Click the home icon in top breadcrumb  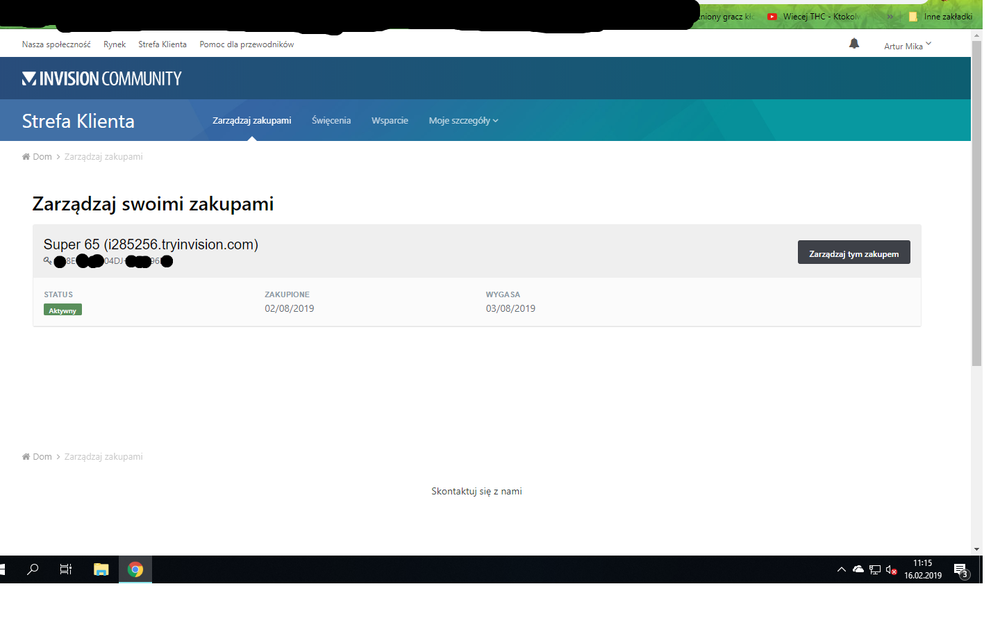[x=26, y=157]
